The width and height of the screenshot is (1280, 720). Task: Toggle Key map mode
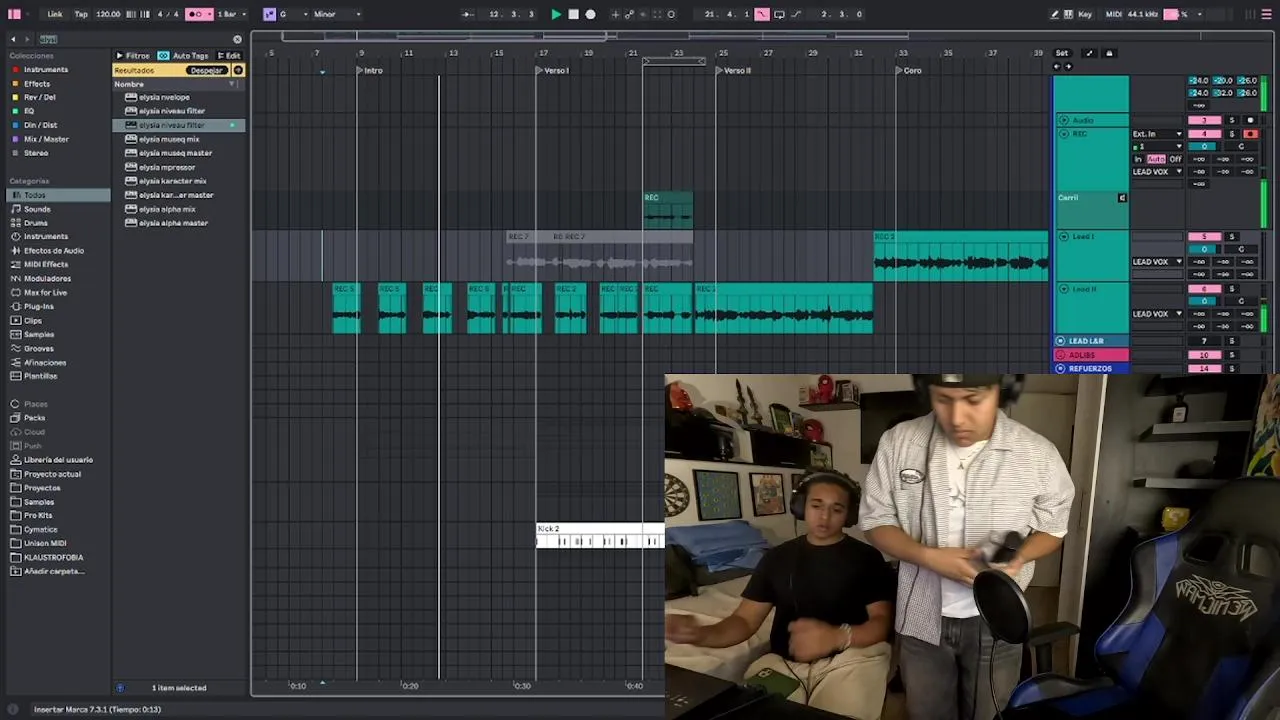(x=1085, y=14)
